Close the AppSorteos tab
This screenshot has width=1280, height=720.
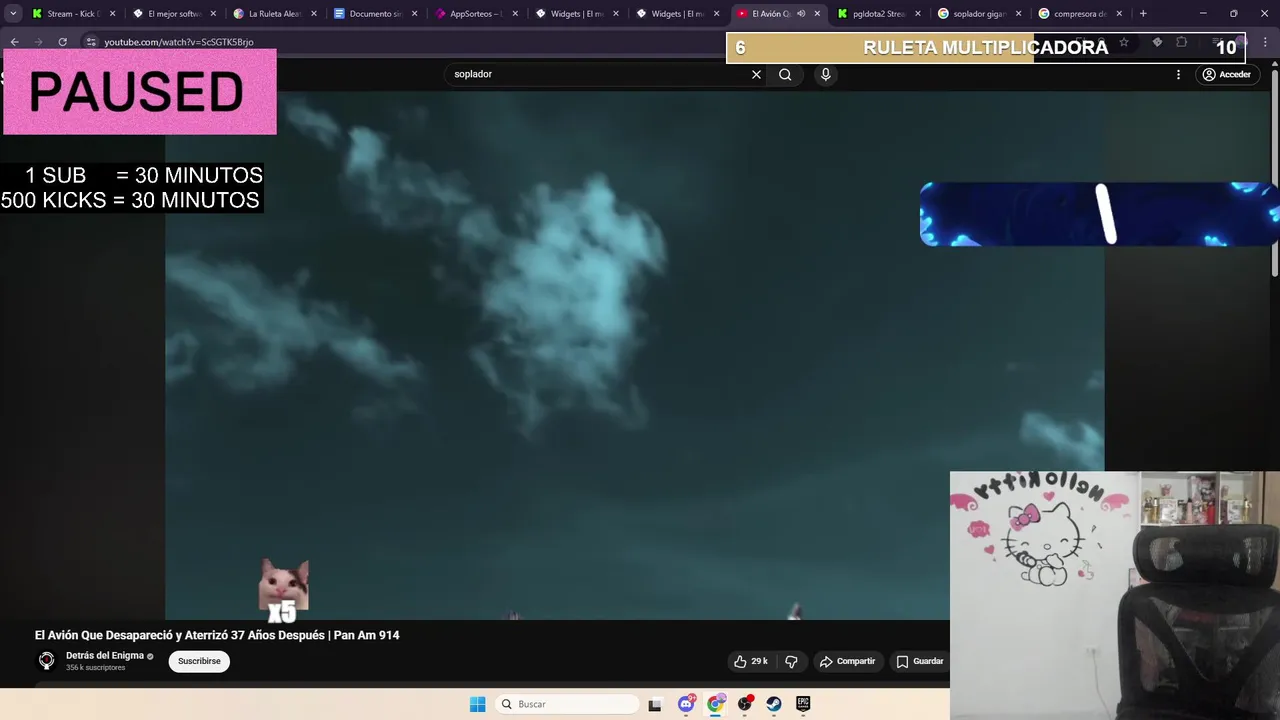pos(515,14)
